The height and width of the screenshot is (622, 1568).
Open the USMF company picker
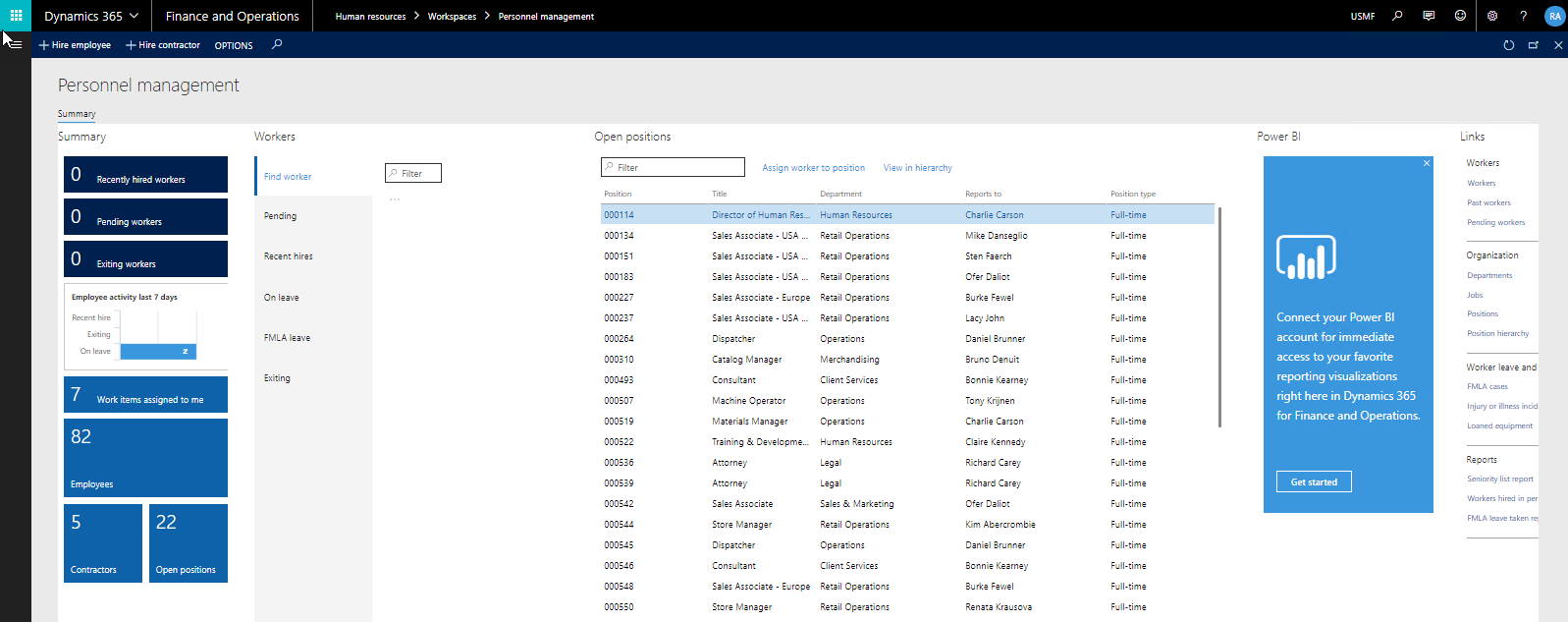coord(1362,17)
